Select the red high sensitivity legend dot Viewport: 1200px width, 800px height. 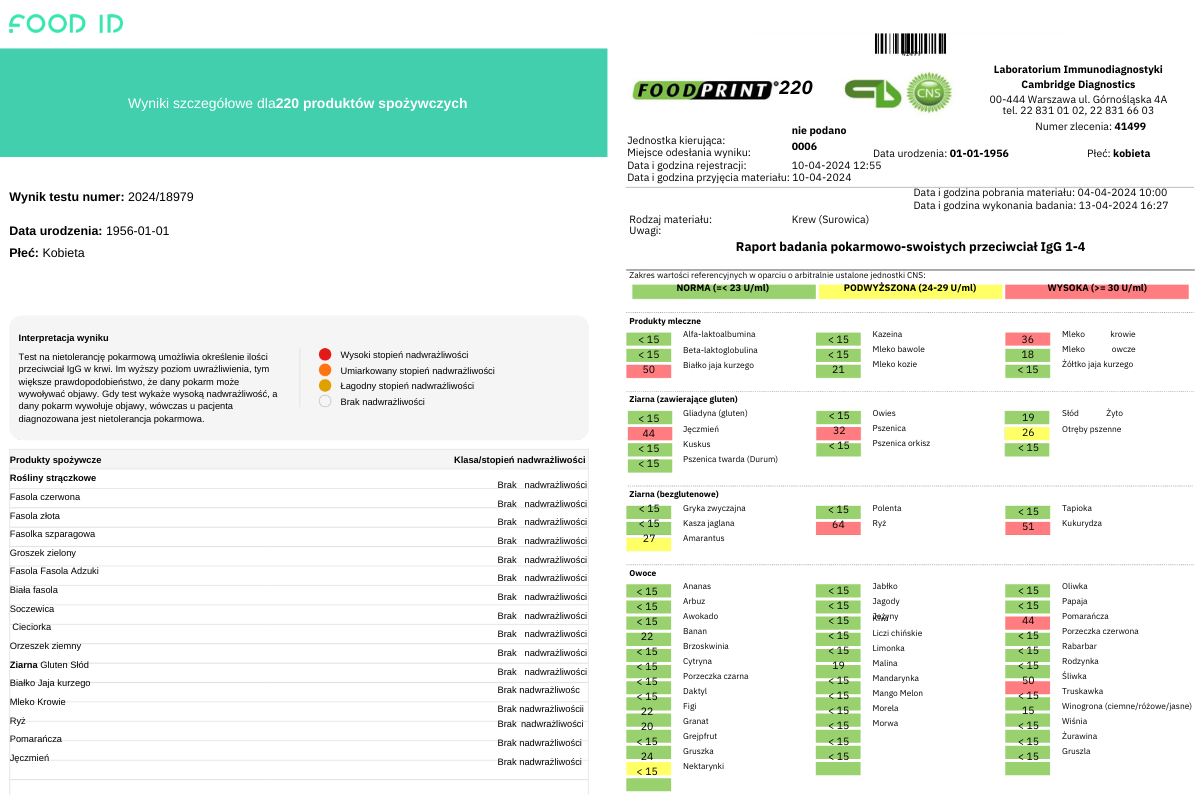click(325, 353)
